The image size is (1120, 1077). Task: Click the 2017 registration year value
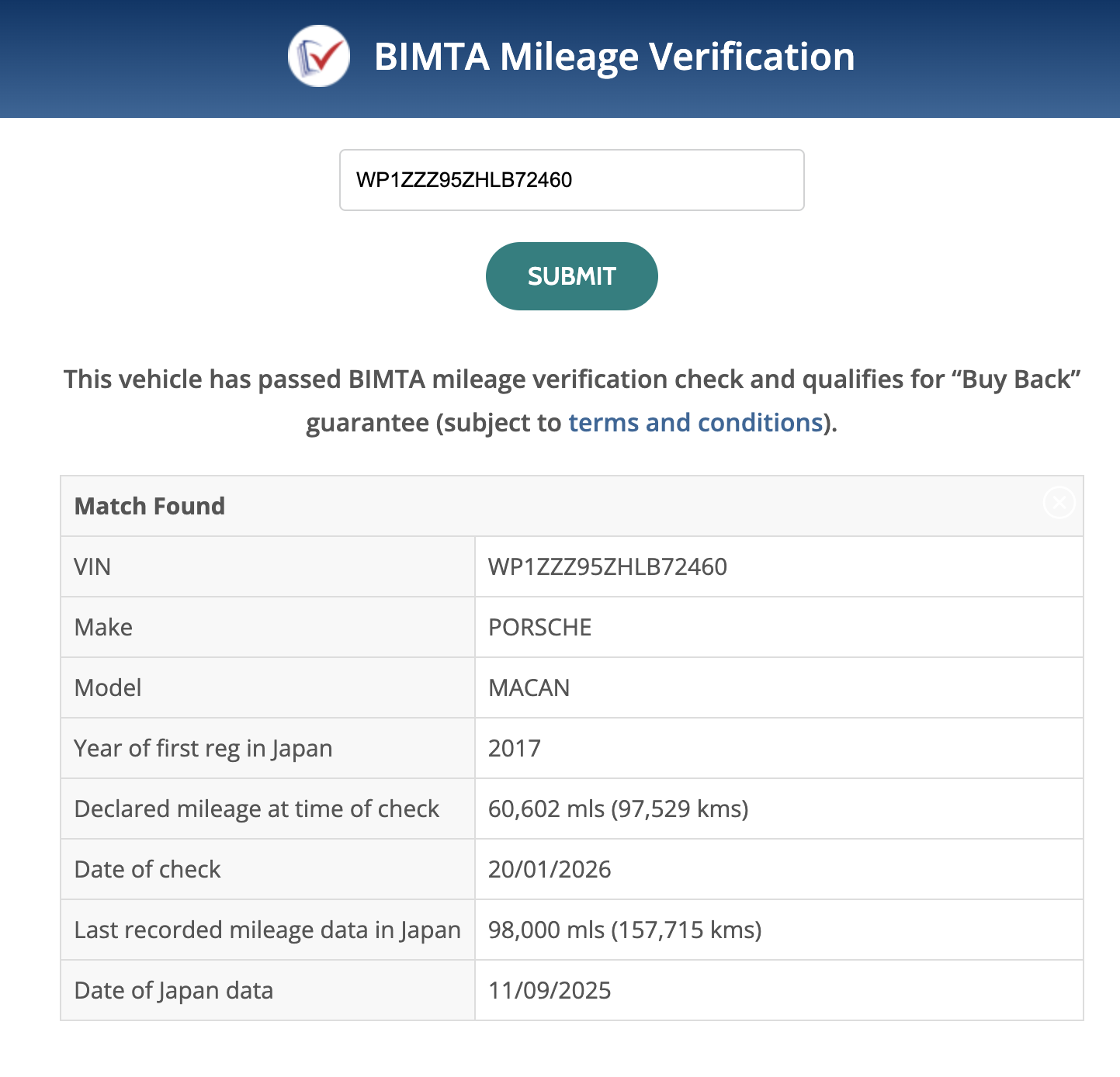[514, 748]
